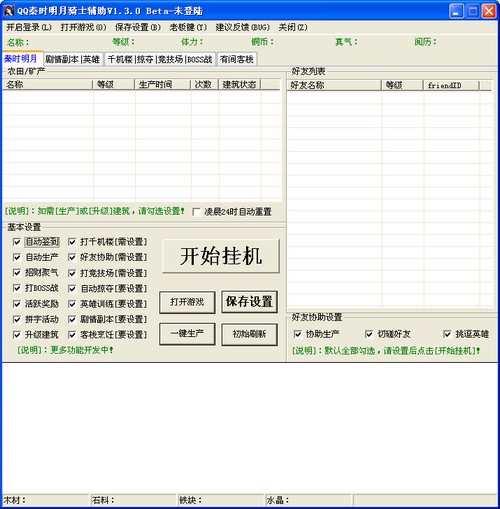Click farm list 等级 column header
Viewport: 500px width, 509px height.
point(114,85)
